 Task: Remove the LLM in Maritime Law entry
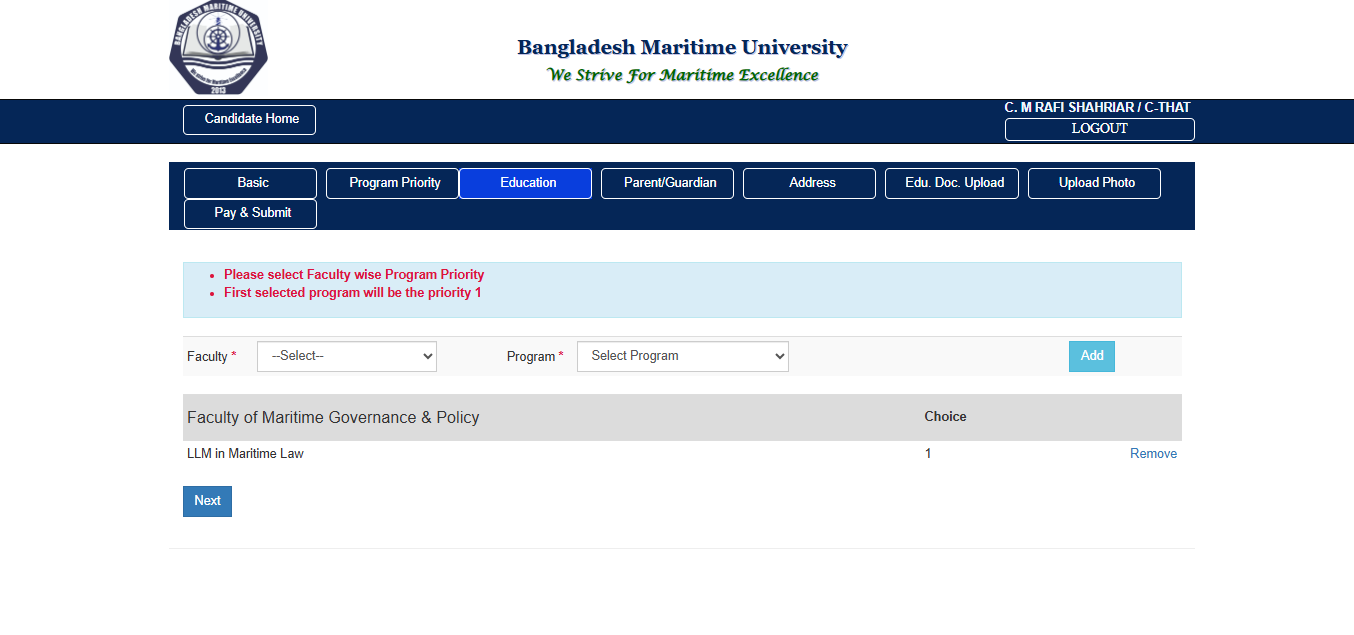point(1153,454)
